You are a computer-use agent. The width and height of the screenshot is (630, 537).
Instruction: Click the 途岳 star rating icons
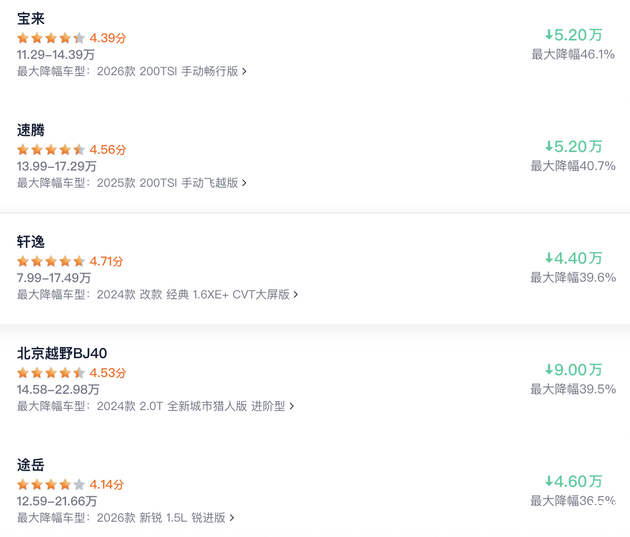[51, 485]
